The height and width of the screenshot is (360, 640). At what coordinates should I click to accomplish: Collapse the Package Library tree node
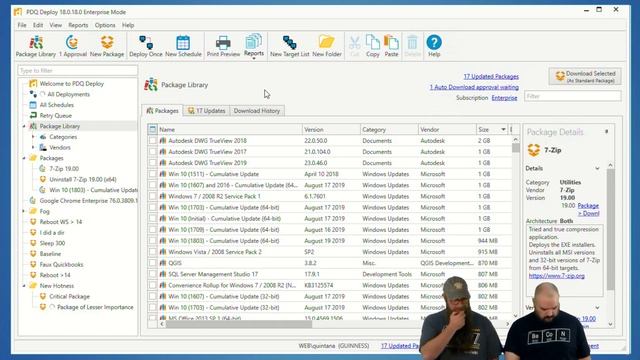tap(24, 127)
